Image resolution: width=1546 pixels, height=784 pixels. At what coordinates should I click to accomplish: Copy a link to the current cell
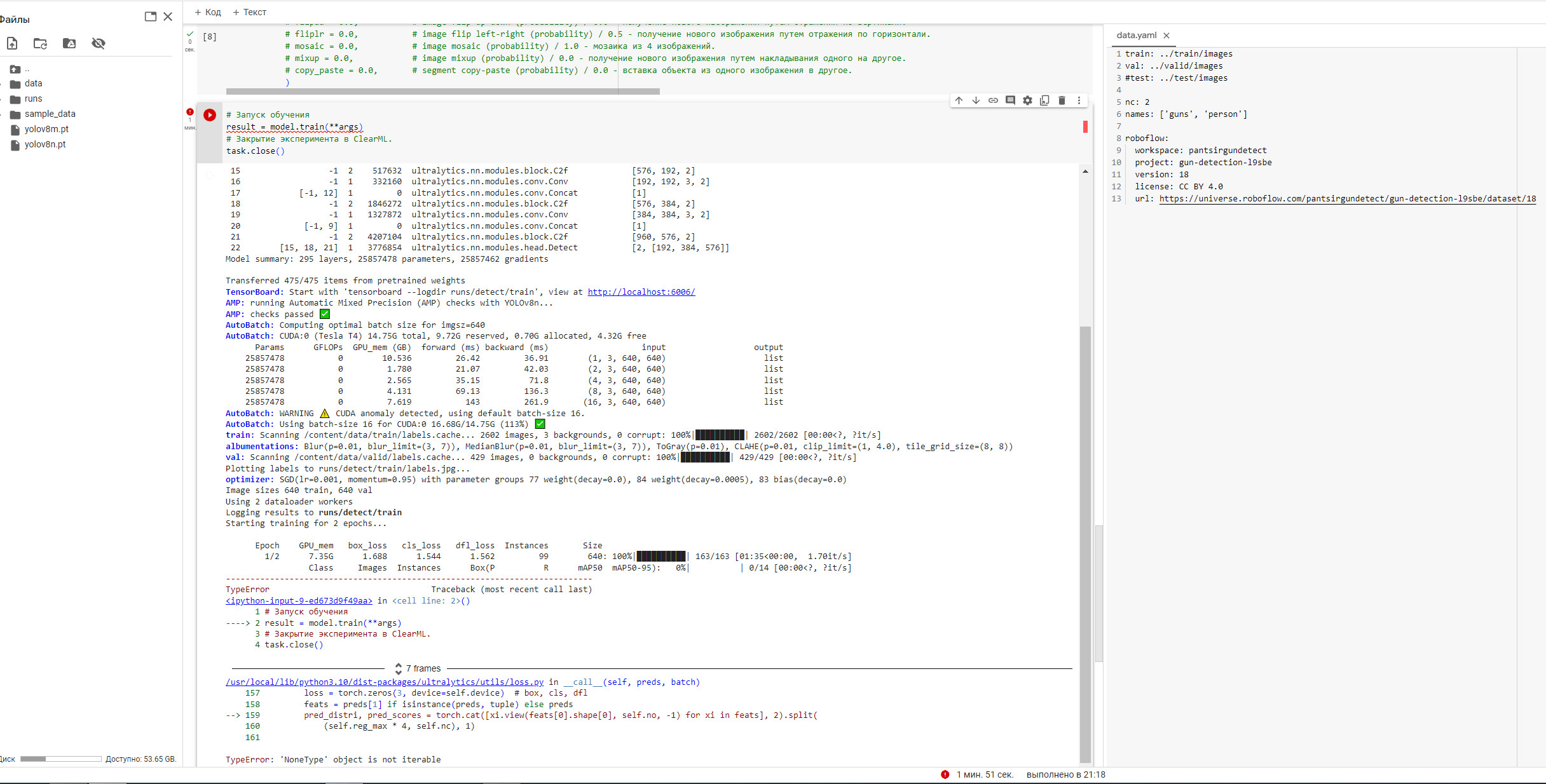[993, 100]
